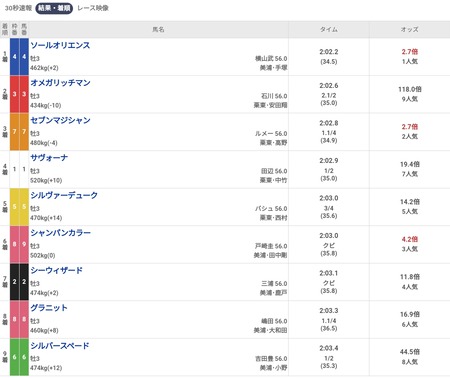Click trainer 美浦·大和田
Viewport: 450px width, 378px height.
click(270, 331)
